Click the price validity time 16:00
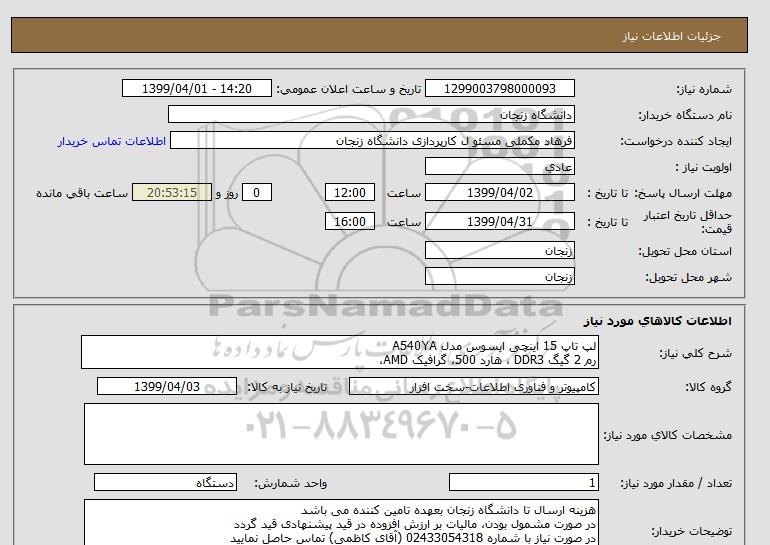The width and height of the screenshot is (770, 545). 350,221
